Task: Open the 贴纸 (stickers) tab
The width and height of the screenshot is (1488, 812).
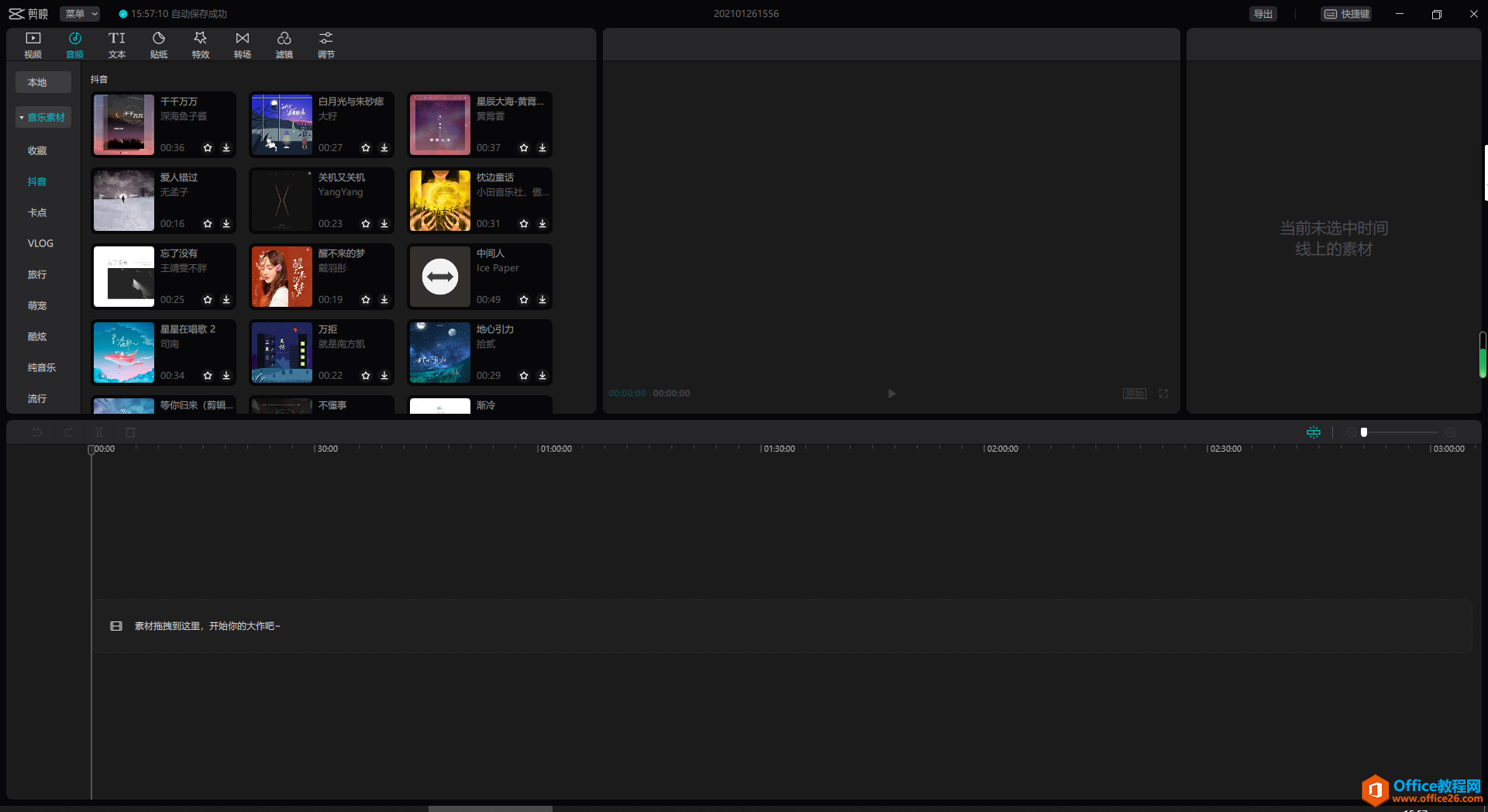Action: tap(158, 45)
